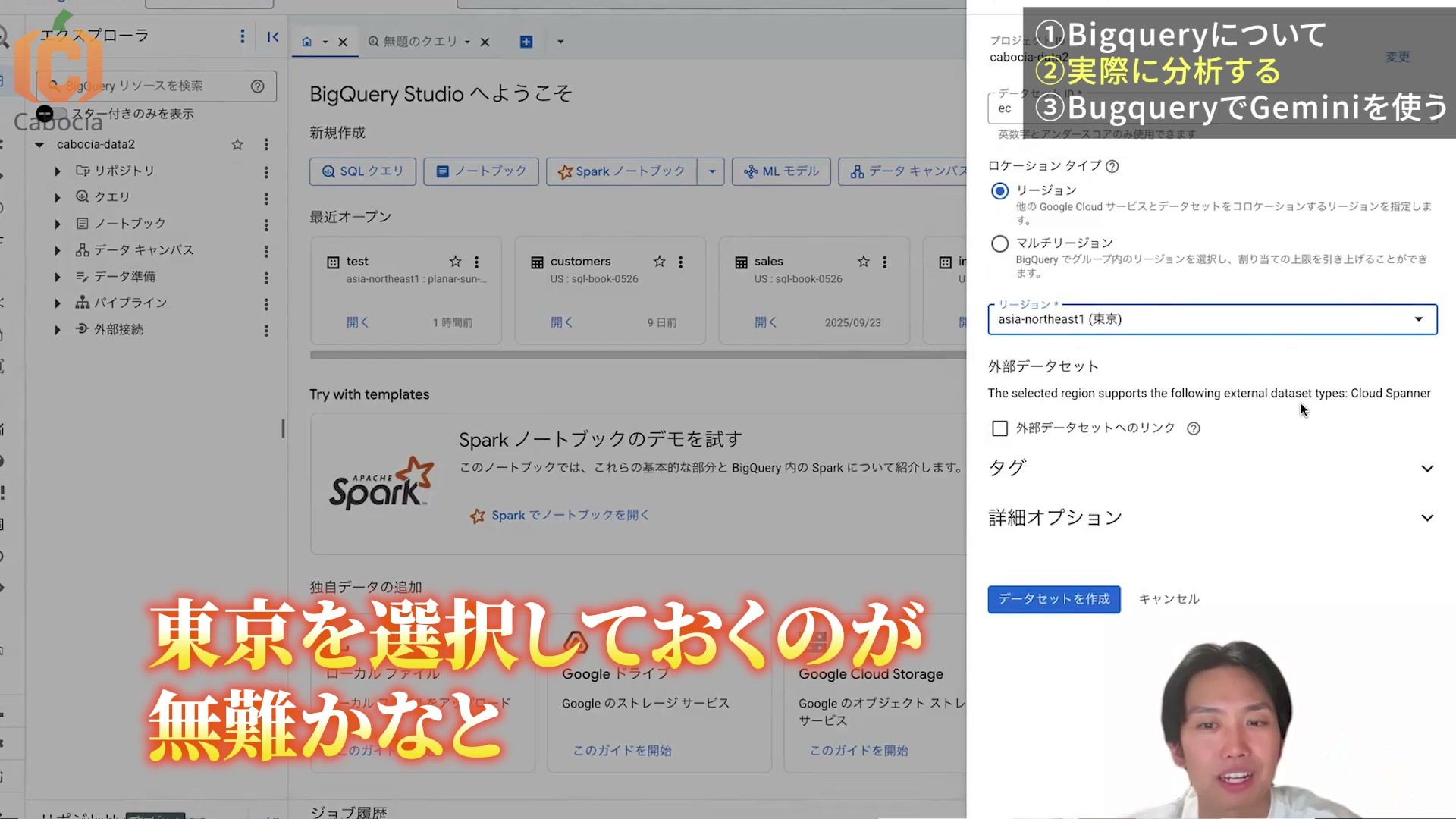The width and height of the screenshot is (1456, 819).
Task: Open the リージョン asia-northeast1 dropdown
Action: (1212, 319)
